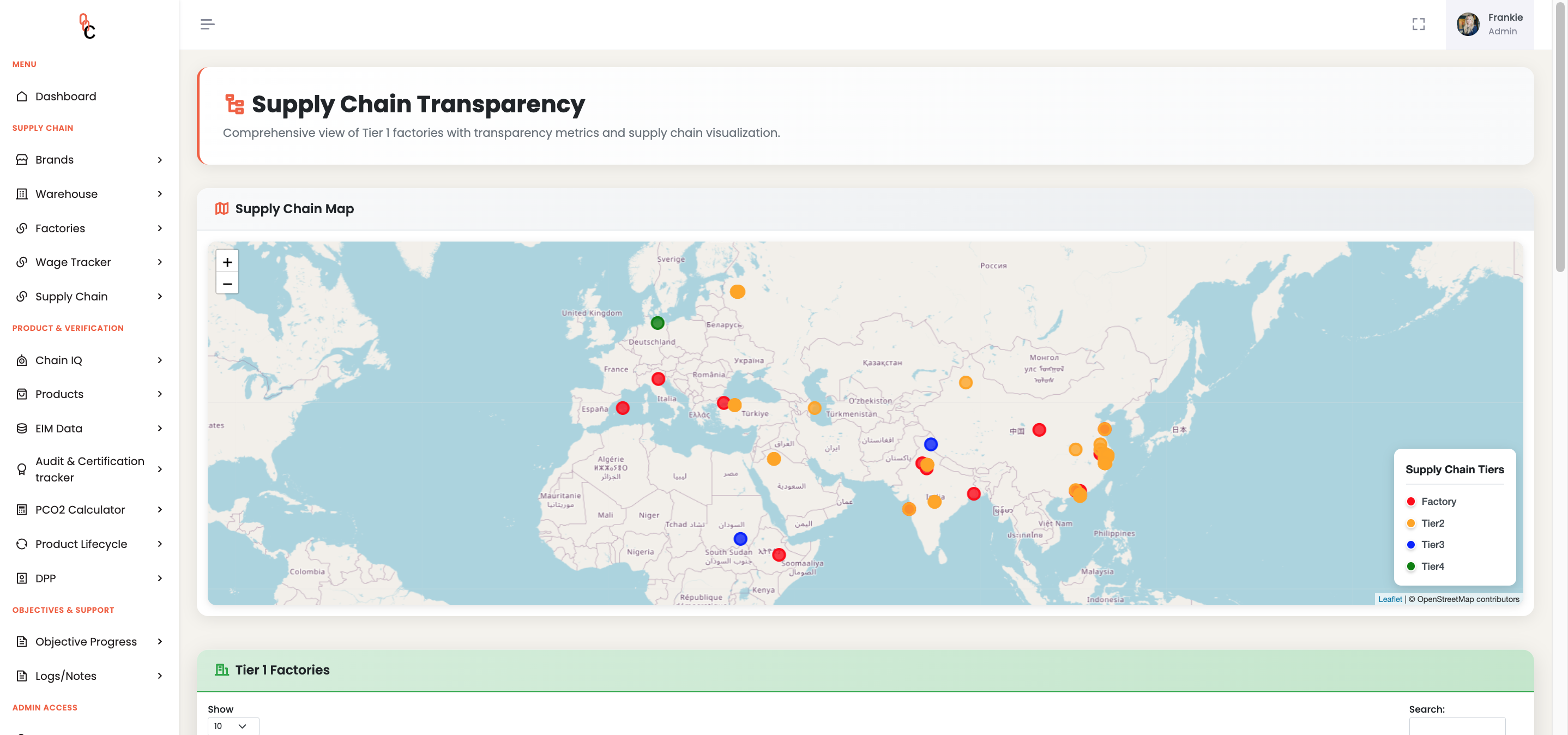1568x735 pixels.
Task: Click the blue Tier3 marker near South Sudan
Action: tap(740, 539)
